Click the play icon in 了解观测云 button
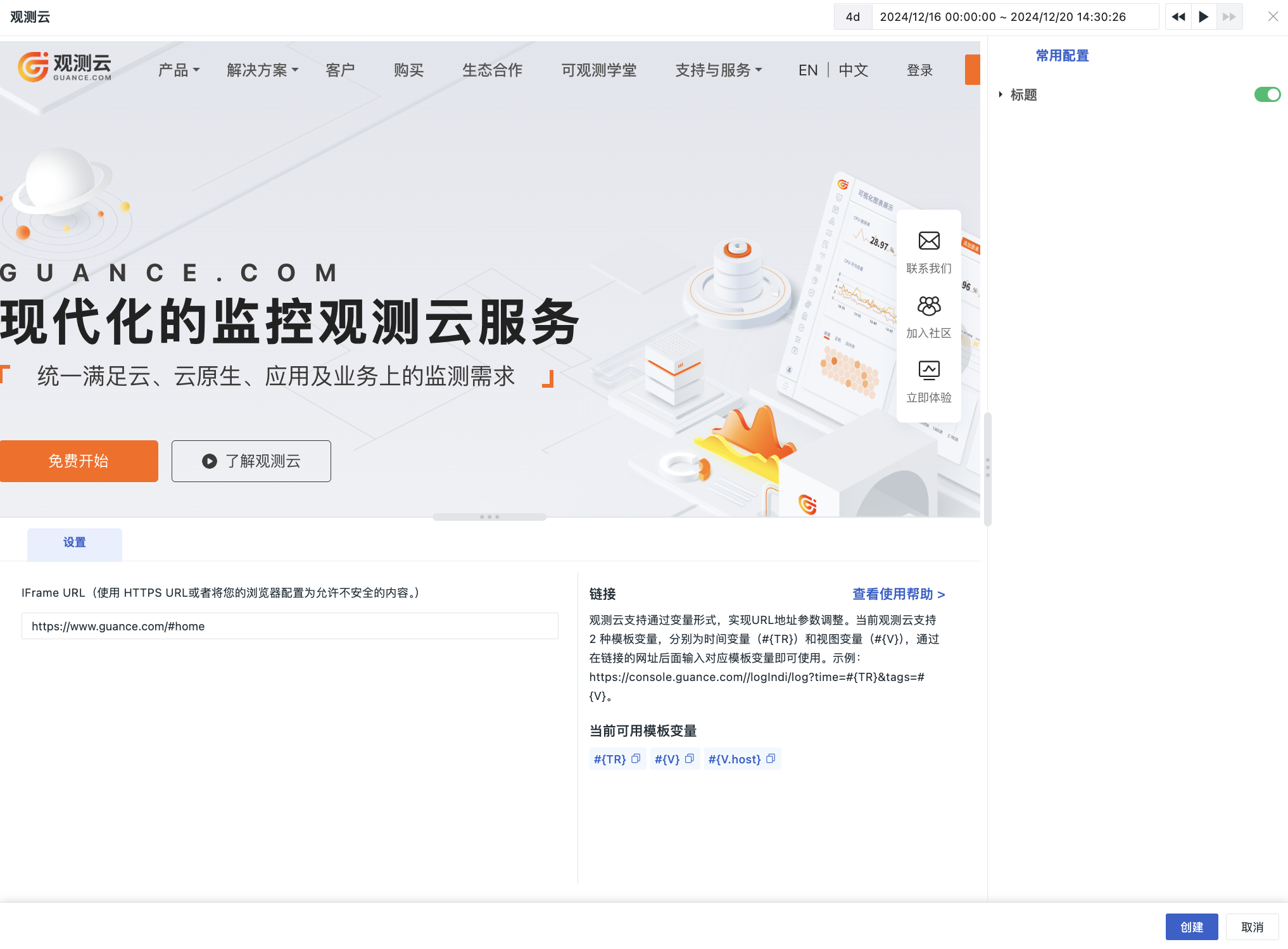 [210, 461]
